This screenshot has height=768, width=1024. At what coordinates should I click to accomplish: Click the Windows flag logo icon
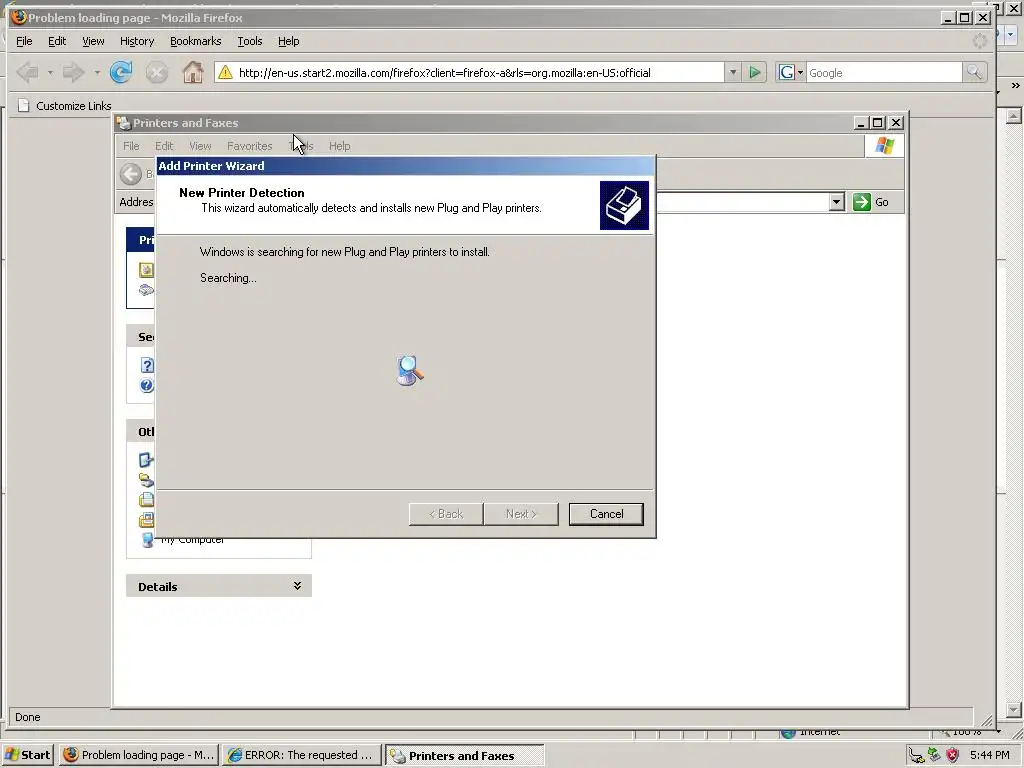885,146
